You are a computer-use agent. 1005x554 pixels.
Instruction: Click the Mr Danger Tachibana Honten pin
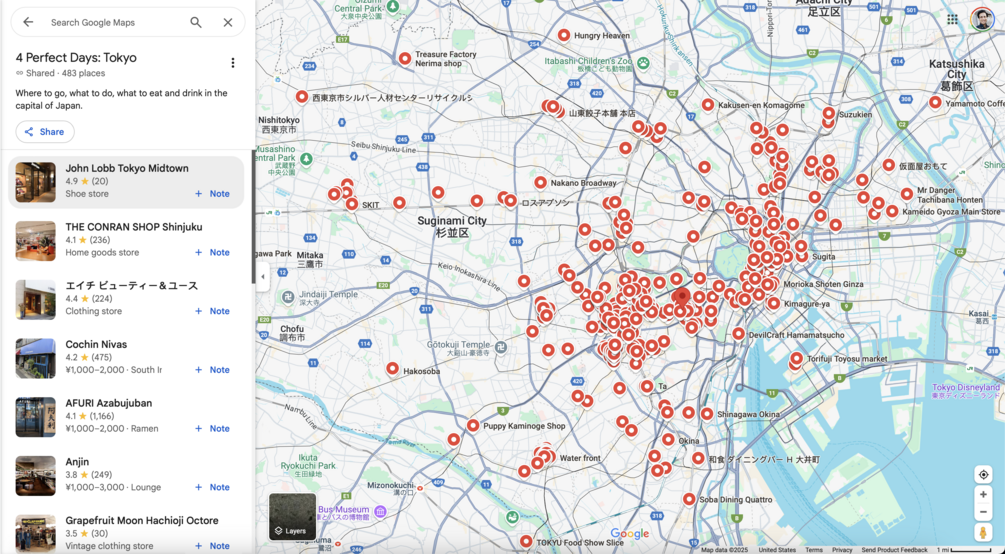tap(906, 194)
